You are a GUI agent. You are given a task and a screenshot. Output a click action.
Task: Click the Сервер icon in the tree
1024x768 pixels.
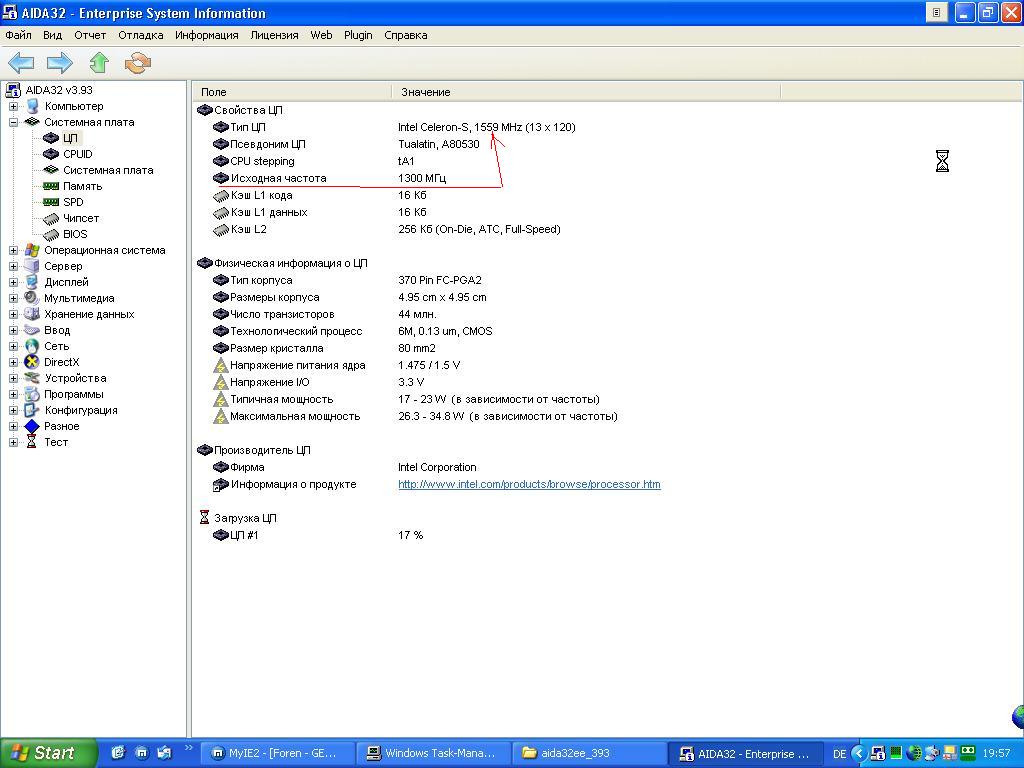pos(32,266)
